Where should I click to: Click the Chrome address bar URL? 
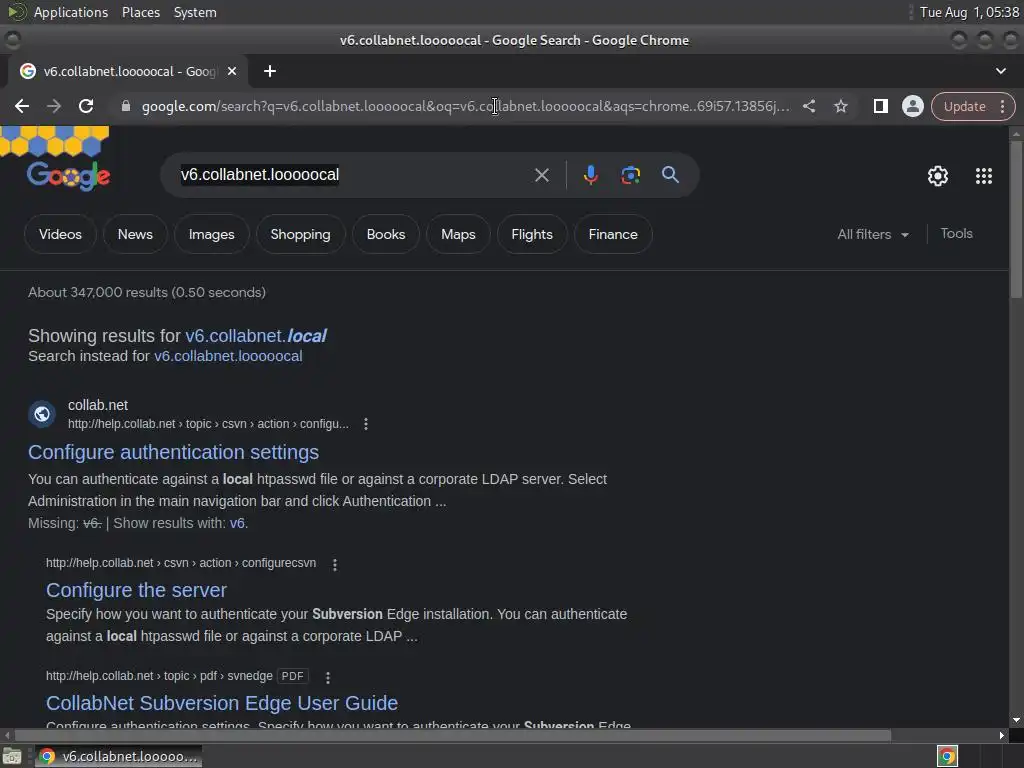465,106
